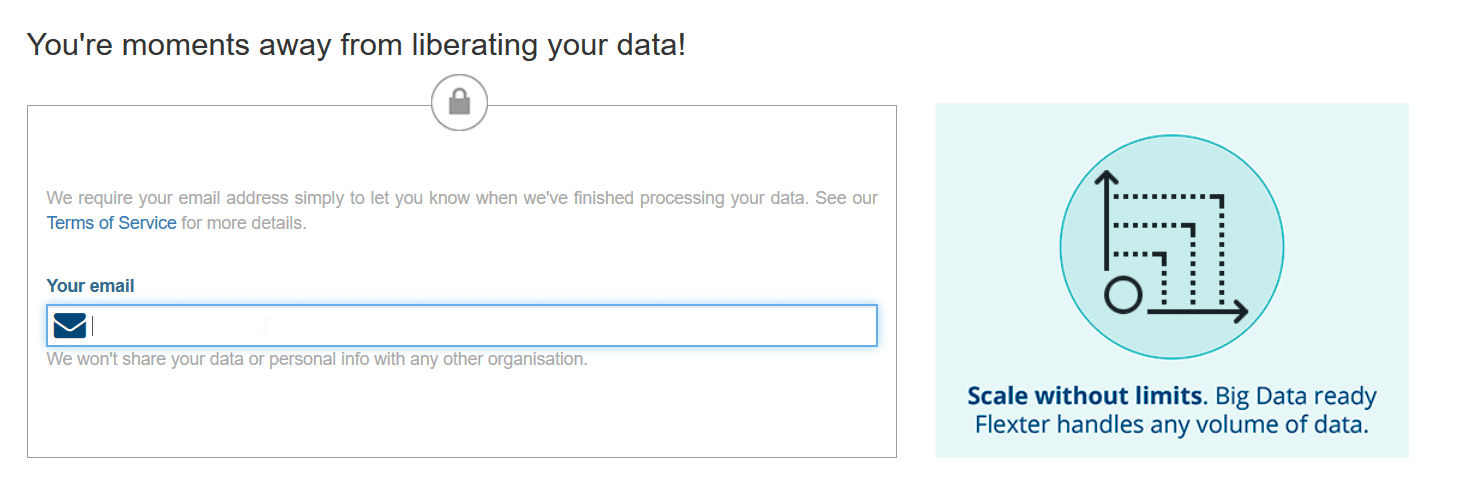Select the "Scale without limits" bold text
The height and width of the screenshot is (503, 1468).
pyautogui.click(x=1084, y=396)
